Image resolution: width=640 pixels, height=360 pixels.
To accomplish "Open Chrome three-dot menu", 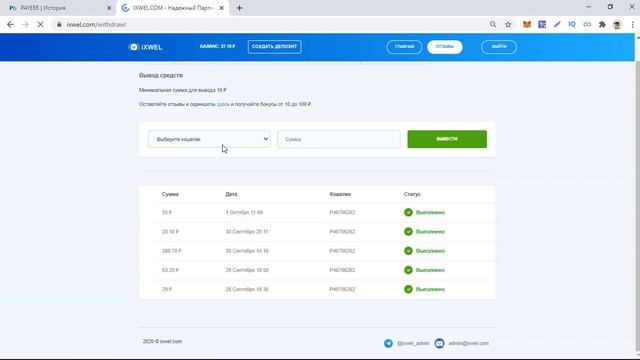I will 632,24.
